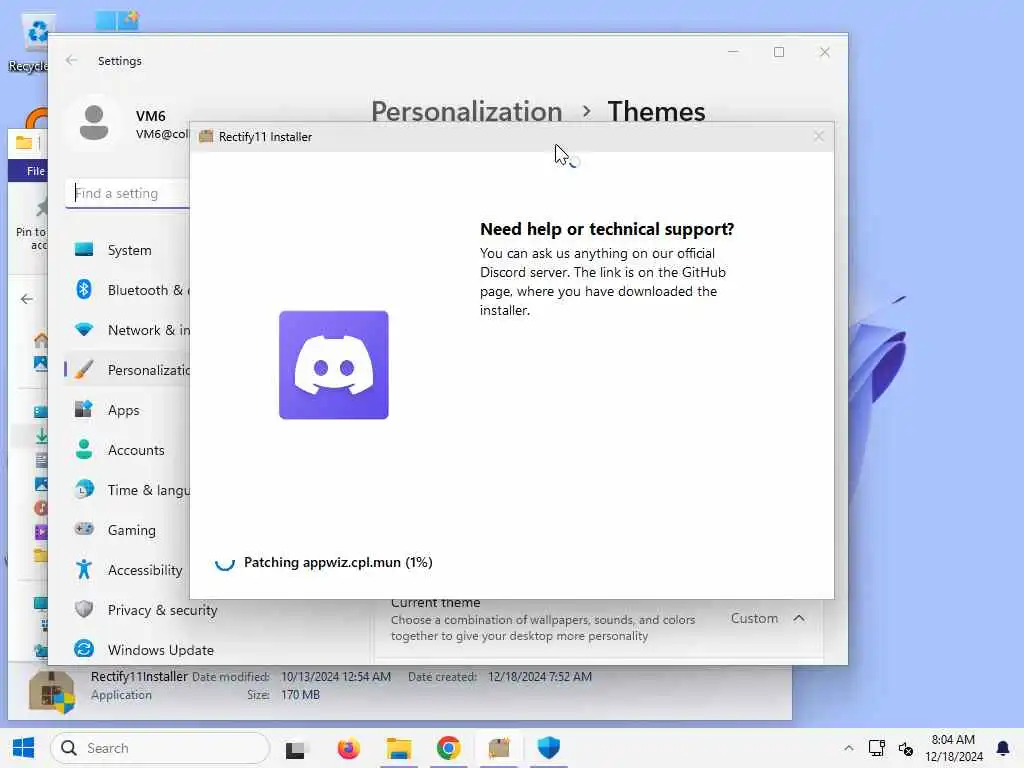This screenshot has width=1024, height=768.
Task: Click the Rectify11 Installer title bar icon
Action: click(x=206, y=136)
